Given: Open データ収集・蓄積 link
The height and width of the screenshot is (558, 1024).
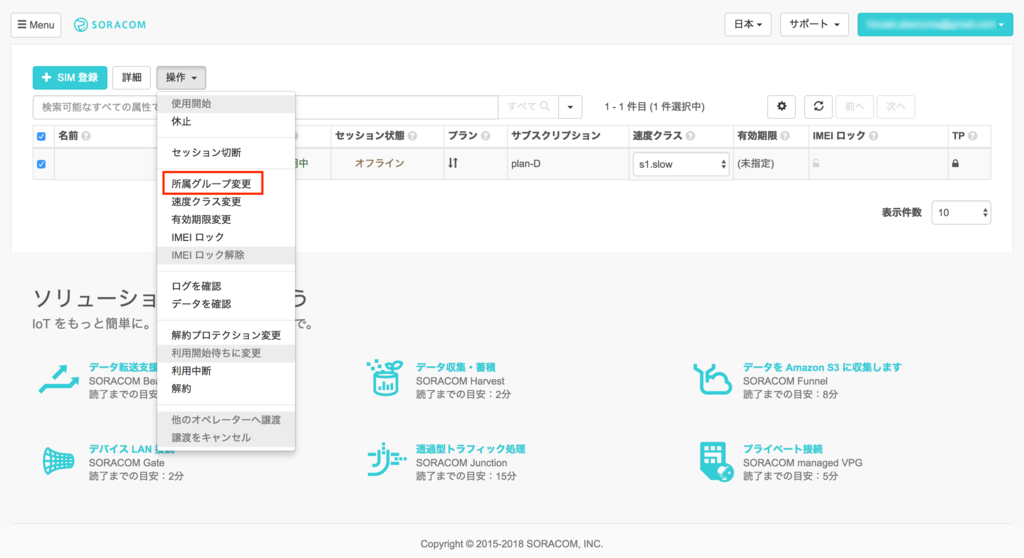Looking at the screenshot, I should point(455,367).
